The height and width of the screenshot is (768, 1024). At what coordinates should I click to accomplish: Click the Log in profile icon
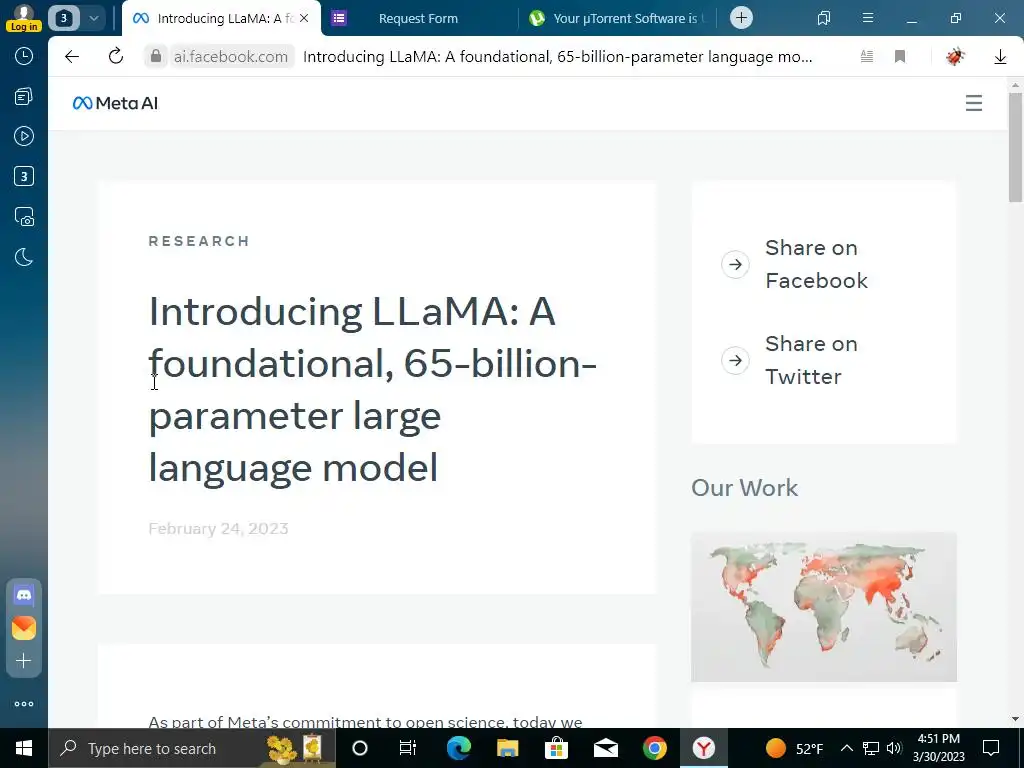click(x=24, y=18)
